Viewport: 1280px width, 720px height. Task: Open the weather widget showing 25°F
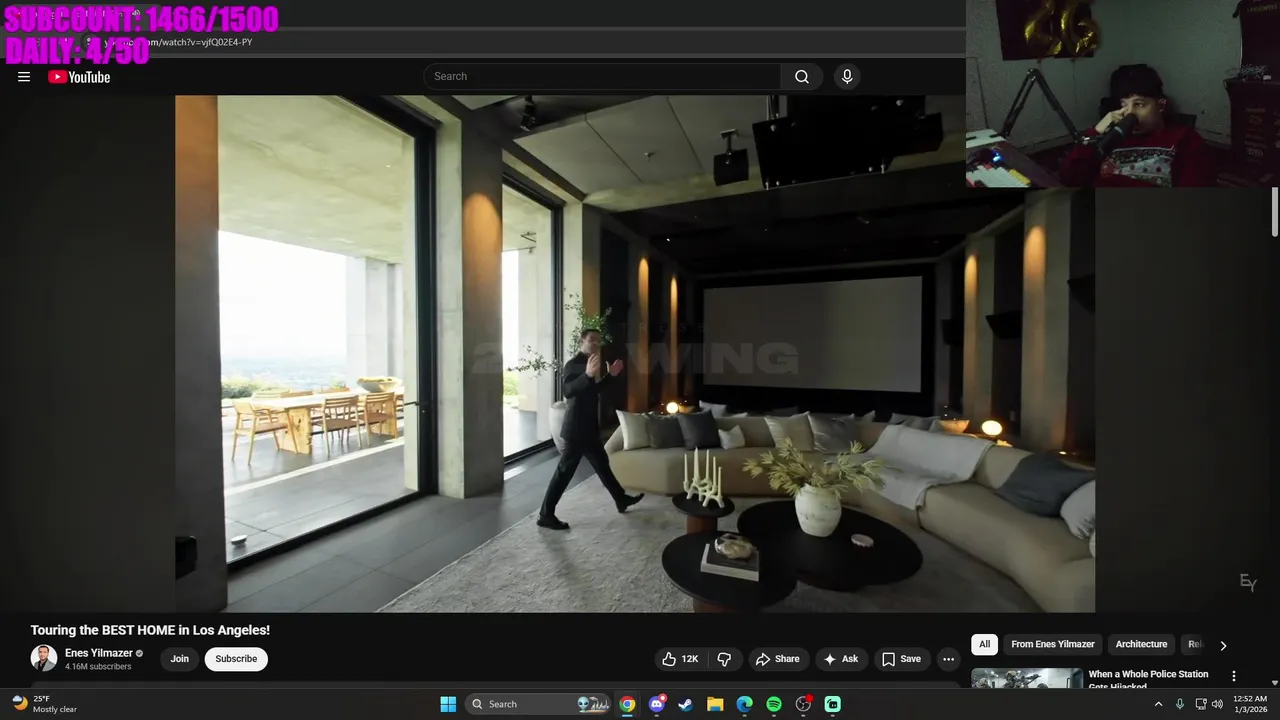(44, 704)
